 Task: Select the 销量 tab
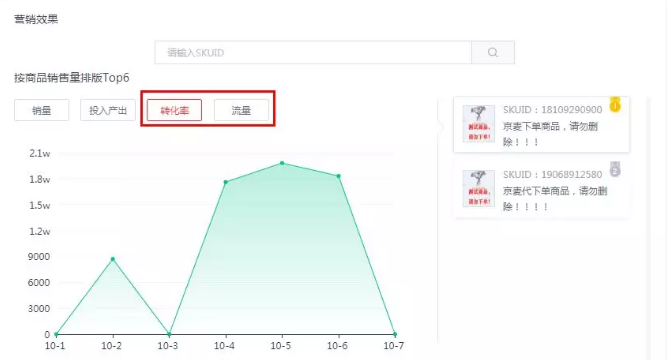click(x=41, y=110)
